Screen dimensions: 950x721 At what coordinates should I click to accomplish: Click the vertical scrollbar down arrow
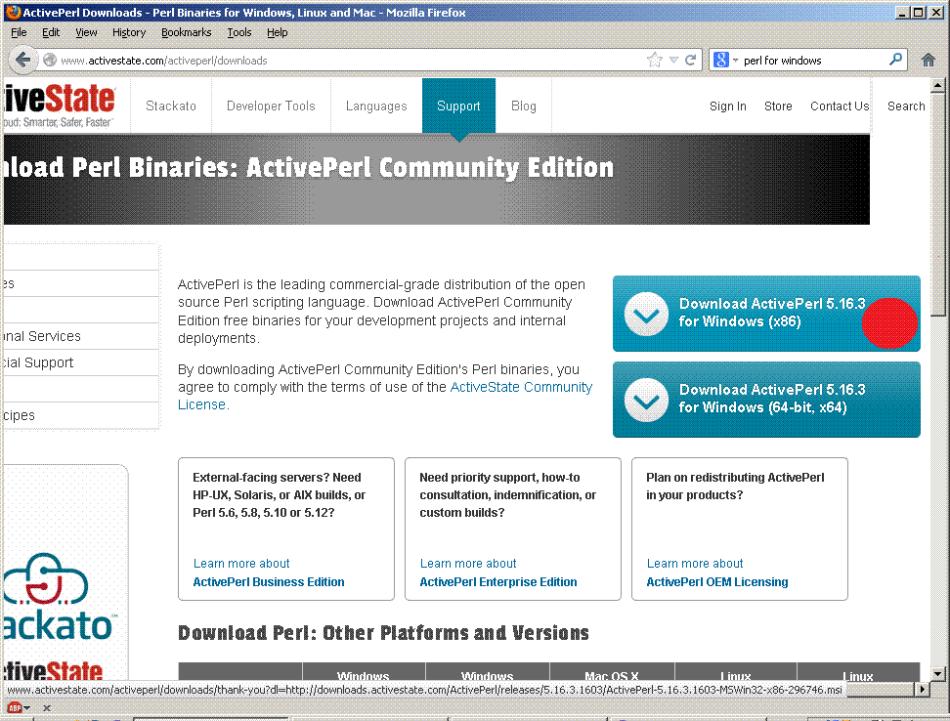click(937, 673)
